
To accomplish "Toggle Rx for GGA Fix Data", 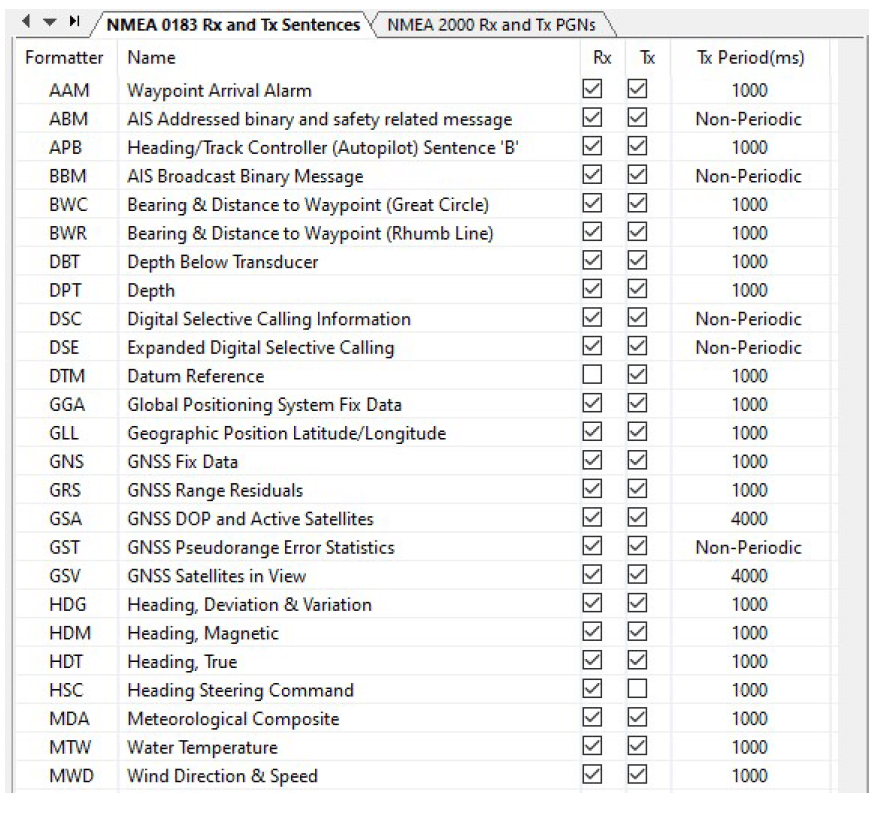I will tap(592, 404).
